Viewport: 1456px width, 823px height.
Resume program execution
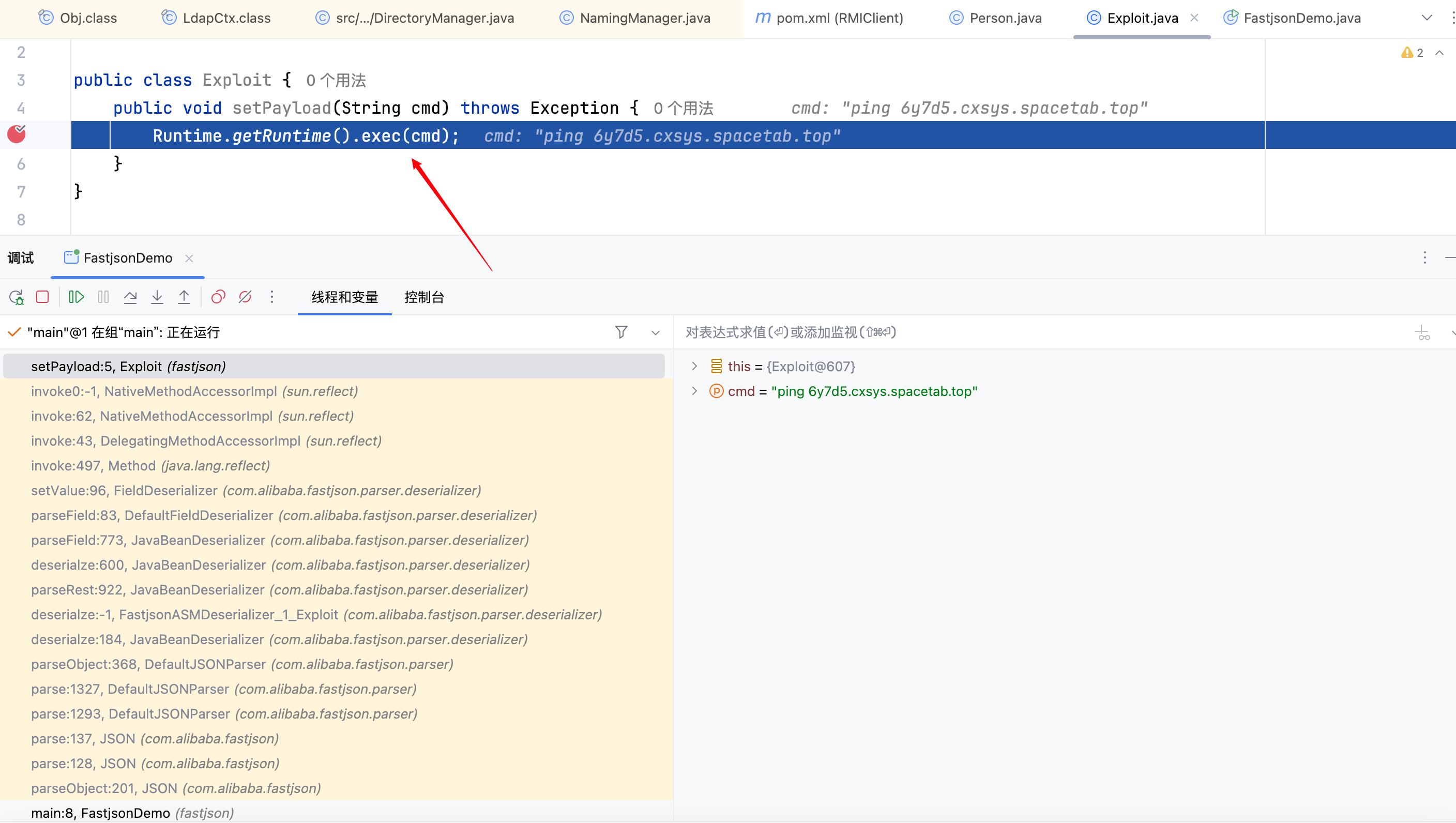coord(75,297)
